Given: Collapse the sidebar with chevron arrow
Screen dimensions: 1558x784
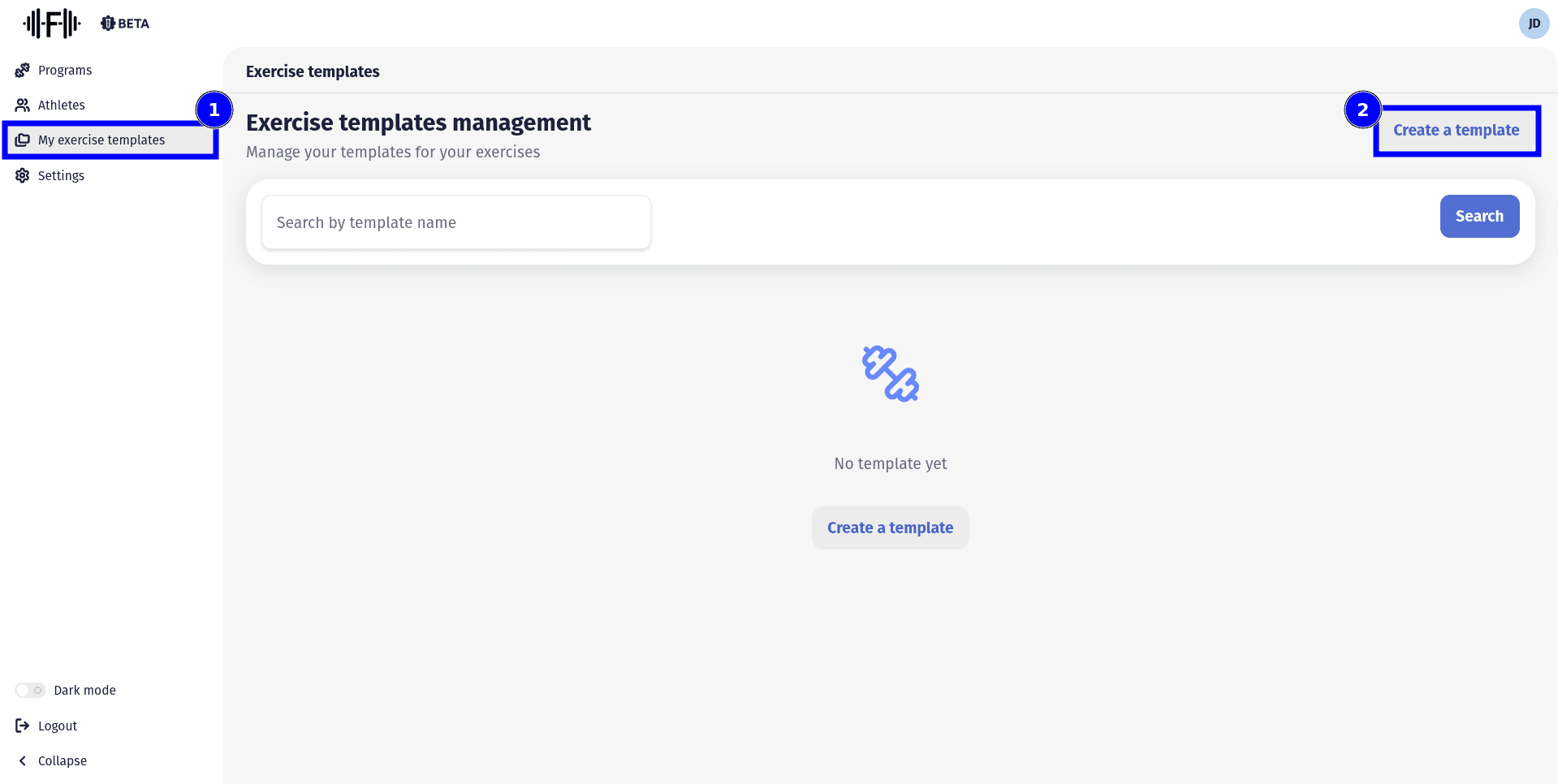Looking at the screenshot, I should click(23, 760).
